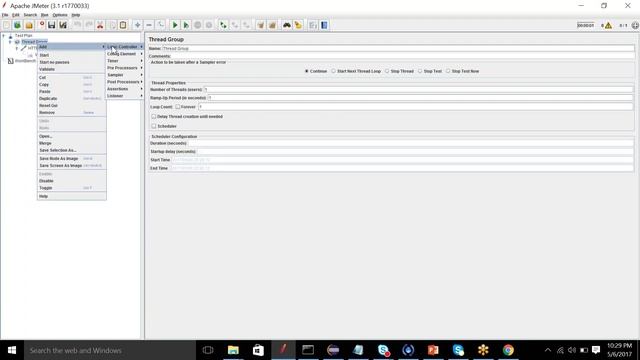This screenshot has height=360, width=640.
Task: Expand the Post Processors submenu
Action: point(125,82)
